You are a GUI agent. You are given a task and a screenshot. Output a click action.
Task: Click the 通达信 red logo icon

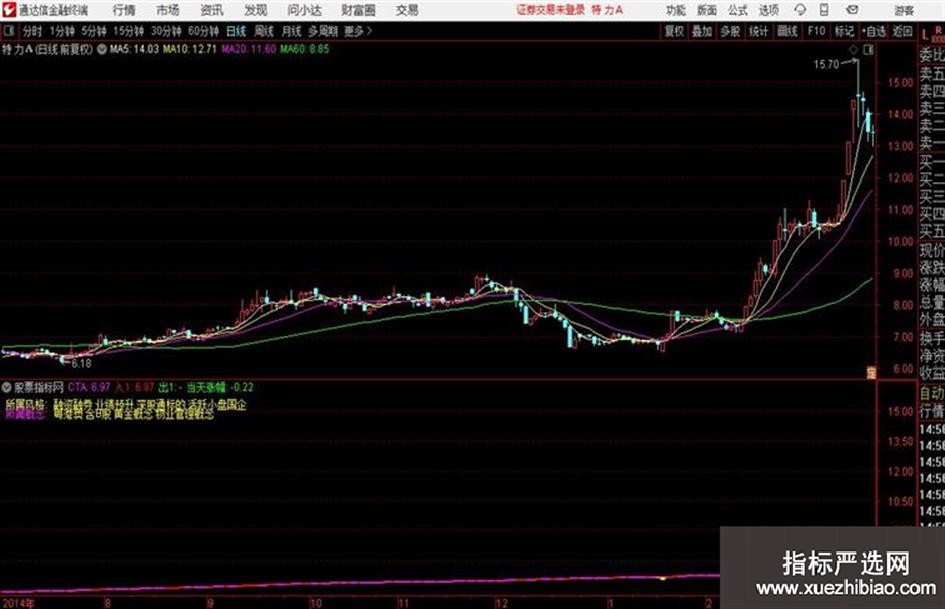(9, 10)
